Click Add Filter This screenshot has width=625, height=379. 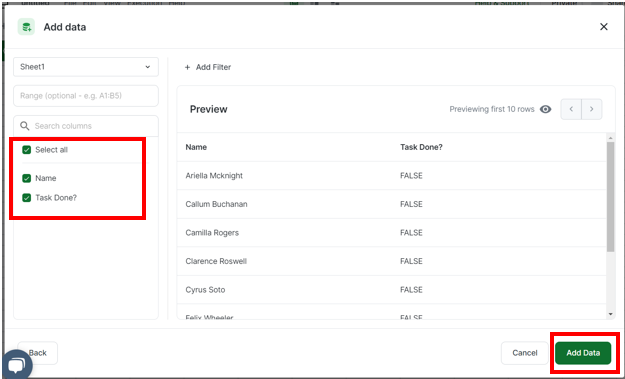208,67
